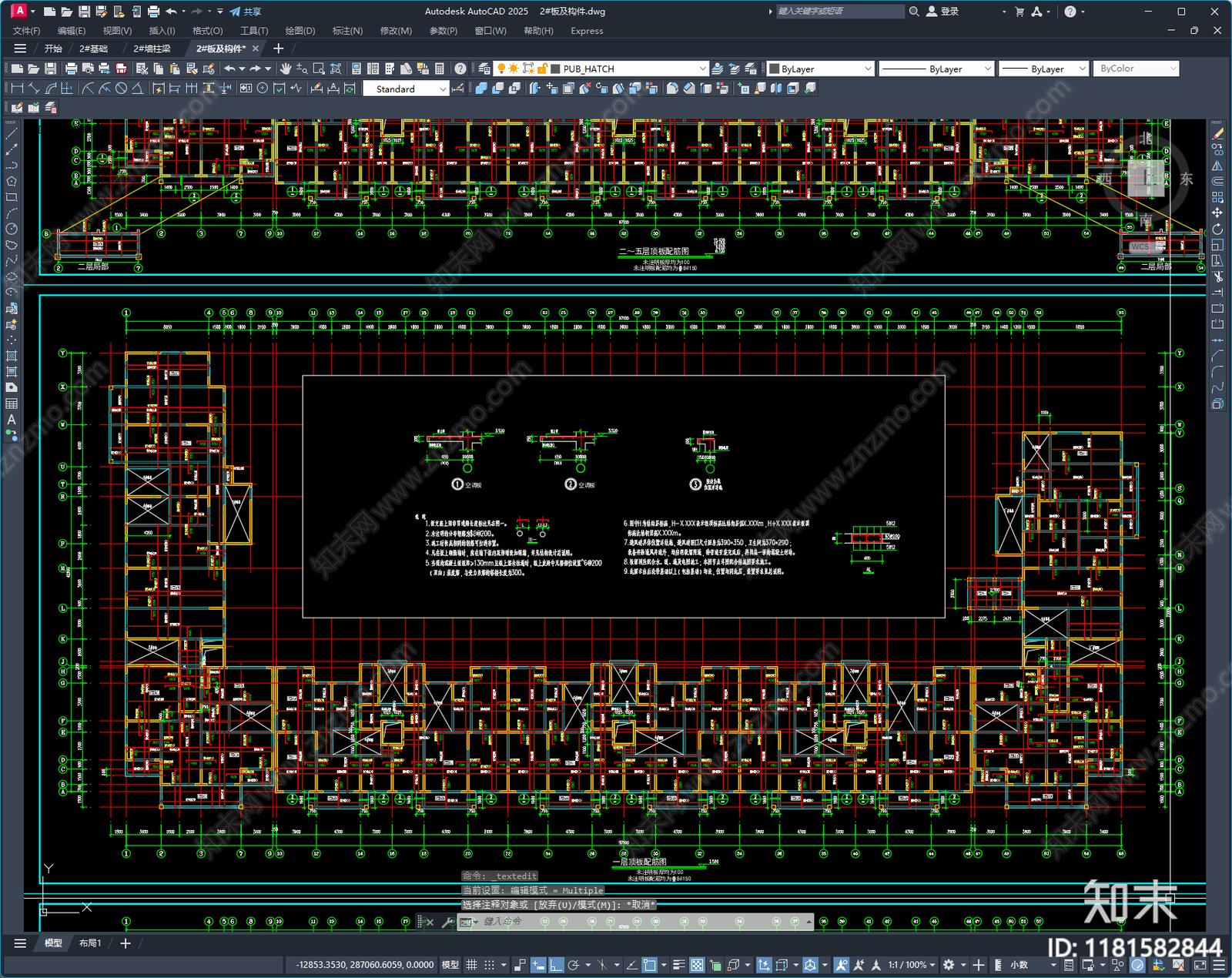Toggle Ortho mode in status bar
The width and height of the screenshot is (1232, 978).
tap(555, 965)
